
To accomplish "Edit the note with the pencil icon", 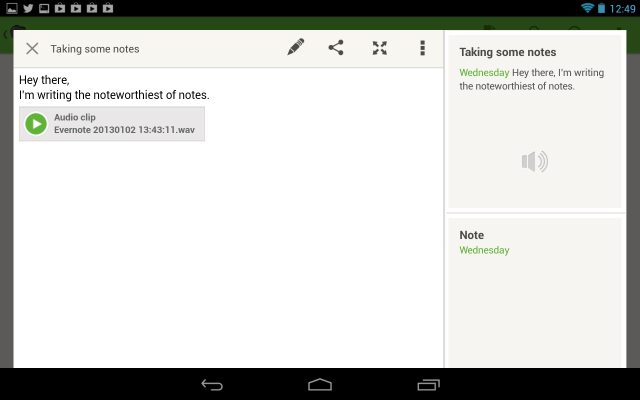I will 296,47.
